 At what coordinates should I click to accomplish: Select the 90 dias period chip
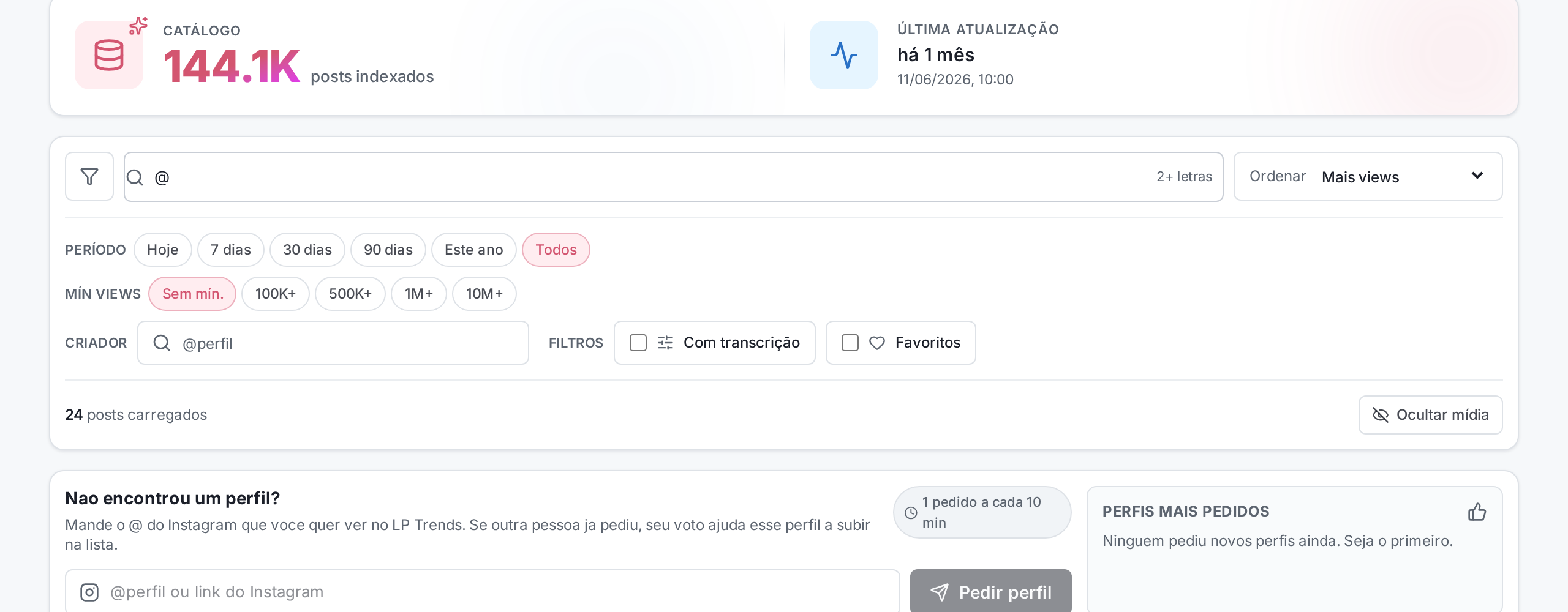click(x=388, y=250)
